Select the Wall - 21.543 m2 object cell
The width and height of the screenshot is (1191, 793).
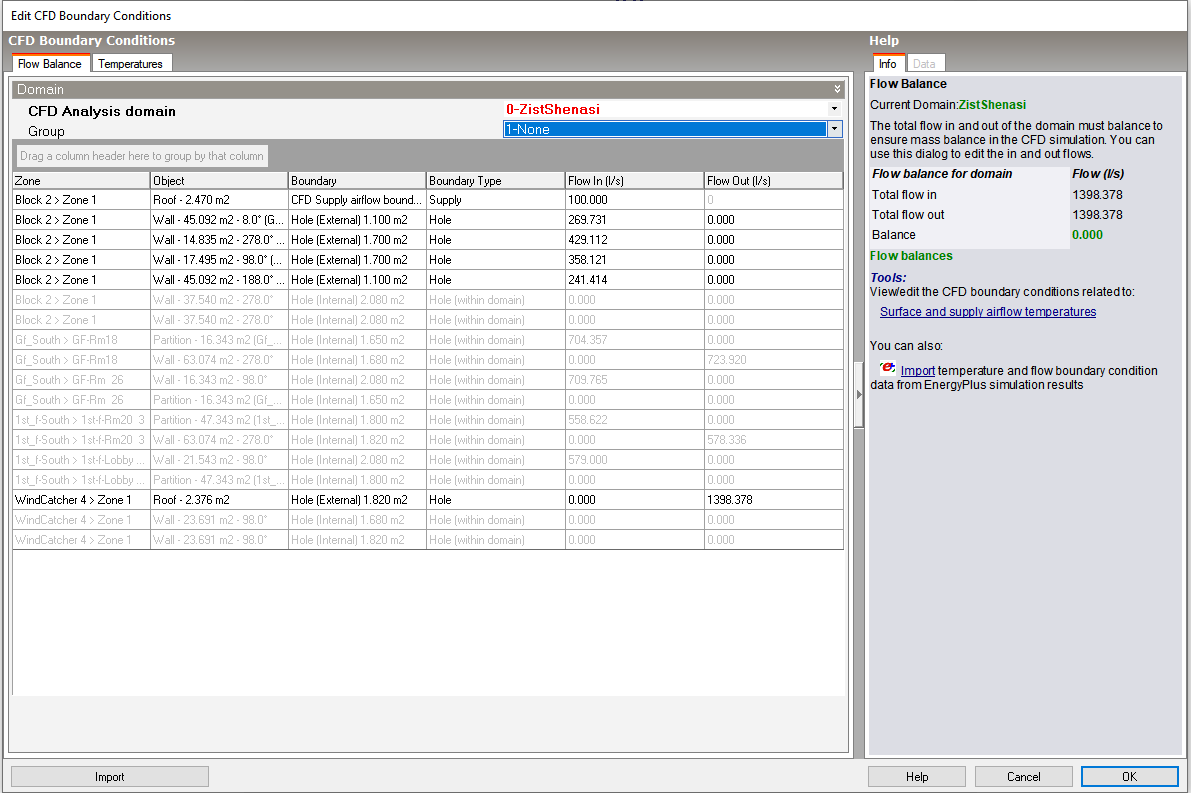[220, 460]
